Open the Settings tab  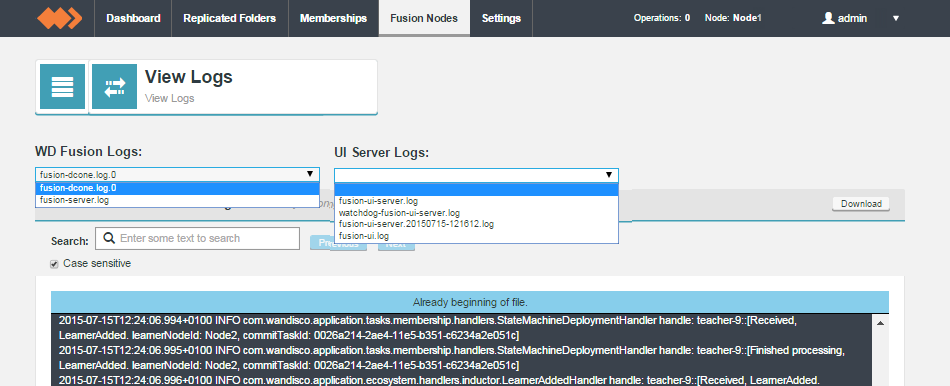501,18
